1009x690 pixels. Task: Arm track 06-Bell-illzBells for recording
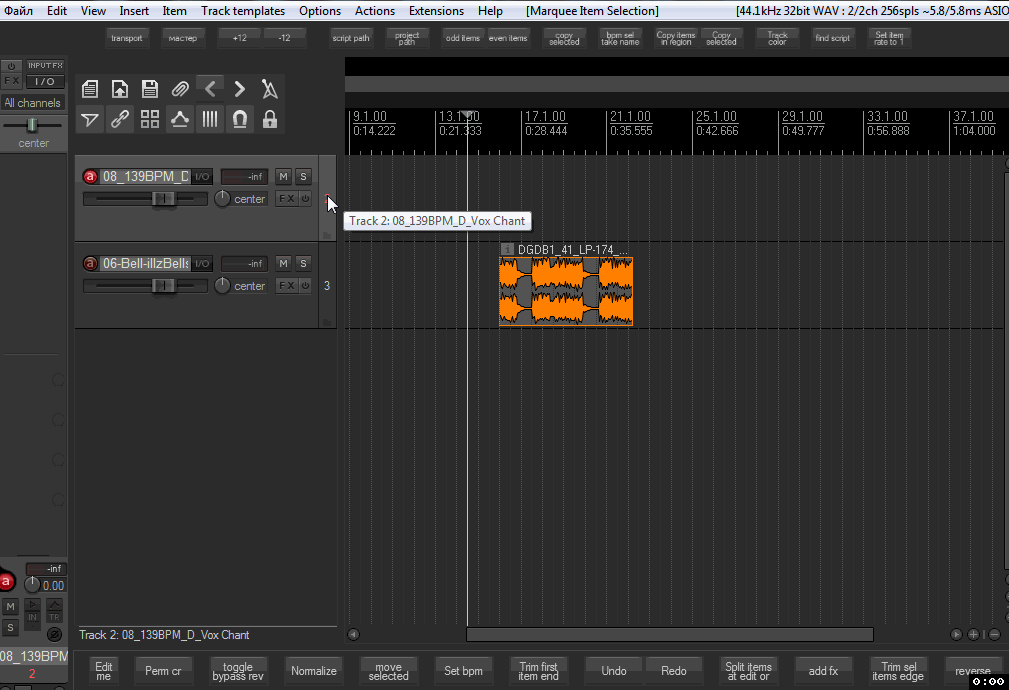pos(90,263)
